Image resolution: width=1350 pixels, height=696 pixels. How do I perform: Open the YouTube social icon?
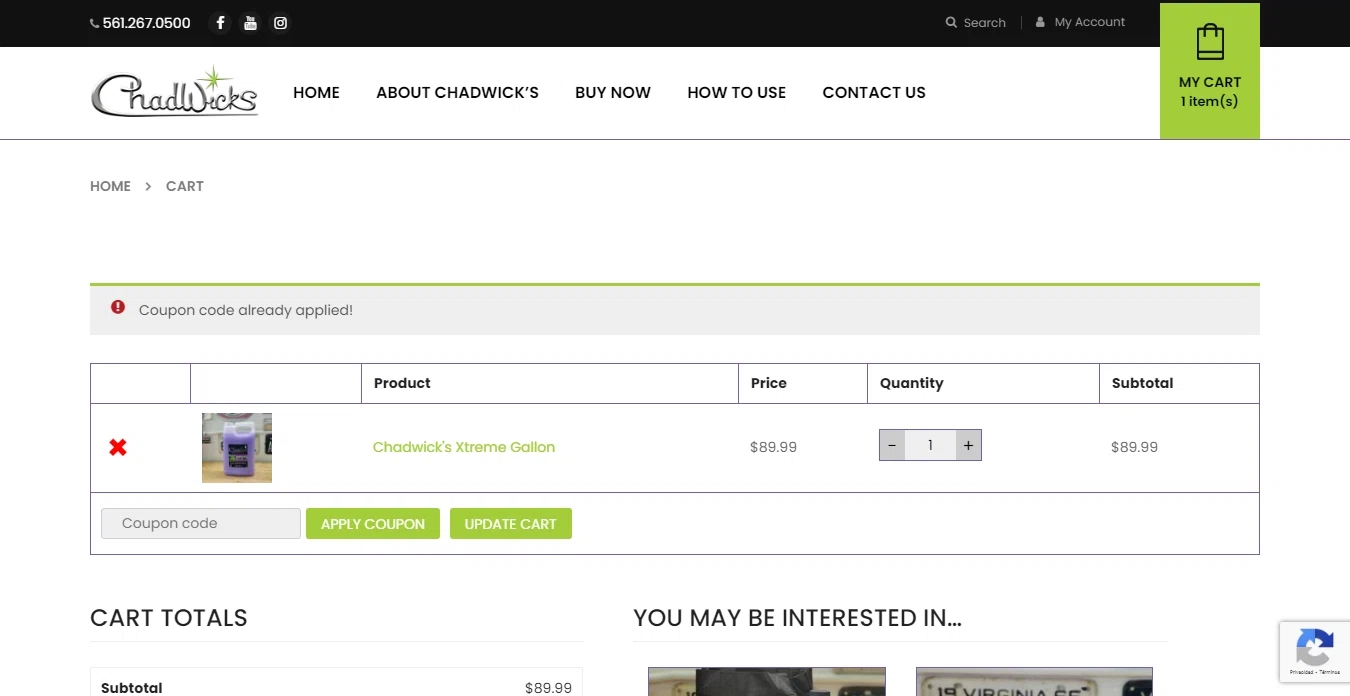[250, 23]
